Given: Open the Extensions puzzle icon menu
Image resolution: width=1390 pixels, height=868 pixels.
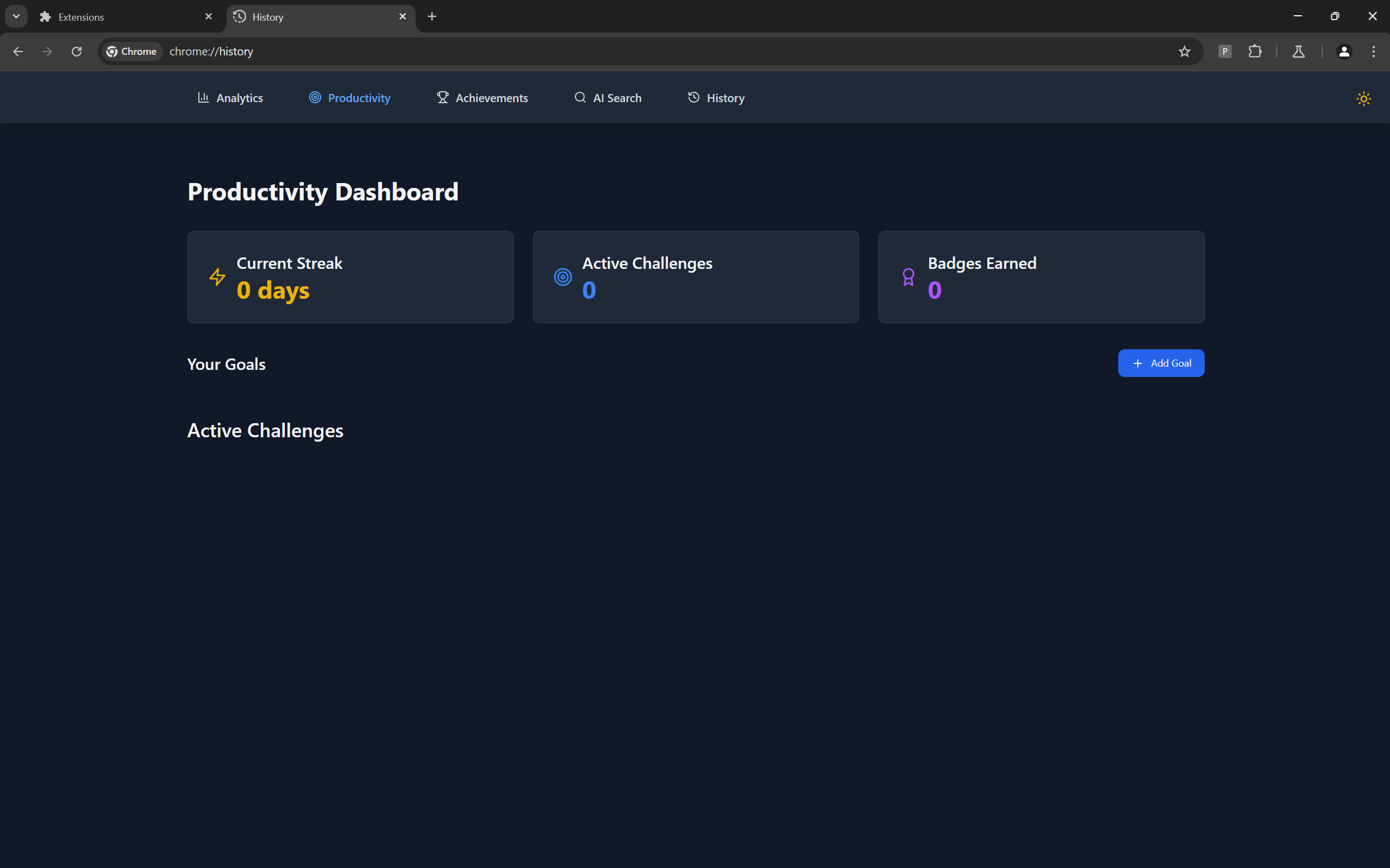Looking at the screenshot, I should (x=1255, y=52).
